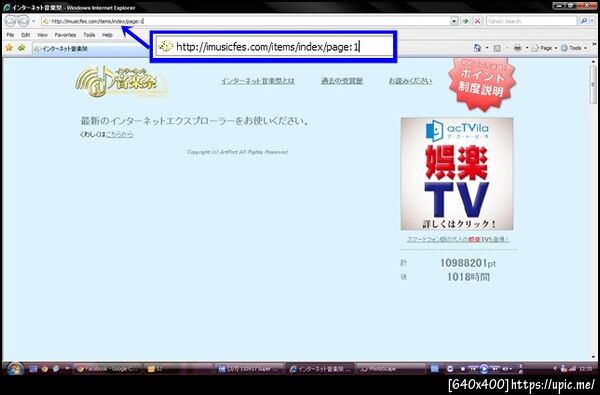The height and width of the screenshot is (395, 600).
Task: Expand the address bar history dropdown arrow
Action: pyautogui.click(x=454, y=21)
